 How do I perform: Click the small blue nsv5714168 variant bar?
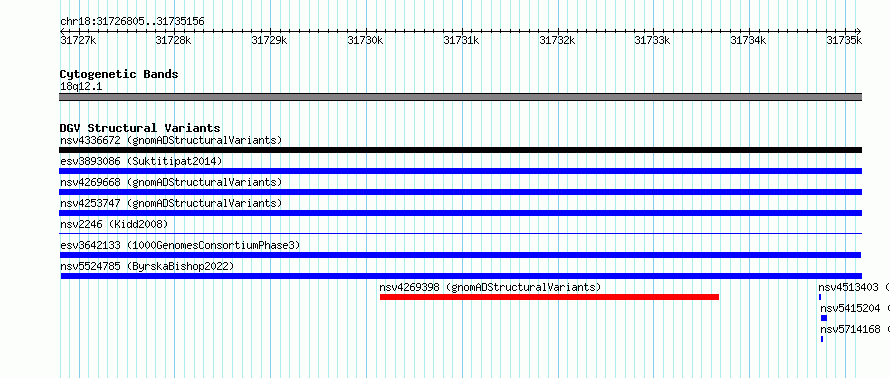(822, 339)
